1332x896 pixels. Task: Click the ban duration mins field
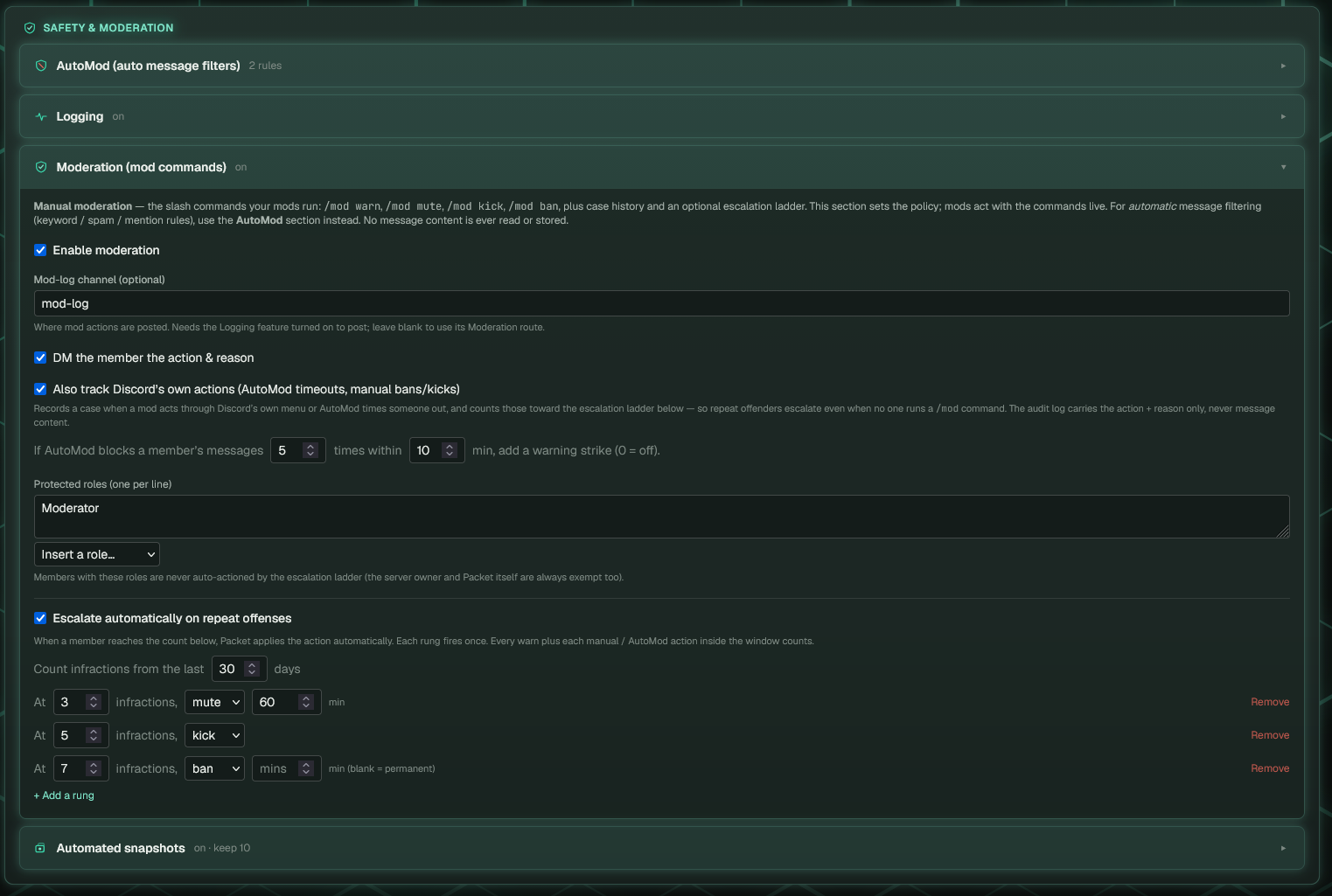click(287, 768)
